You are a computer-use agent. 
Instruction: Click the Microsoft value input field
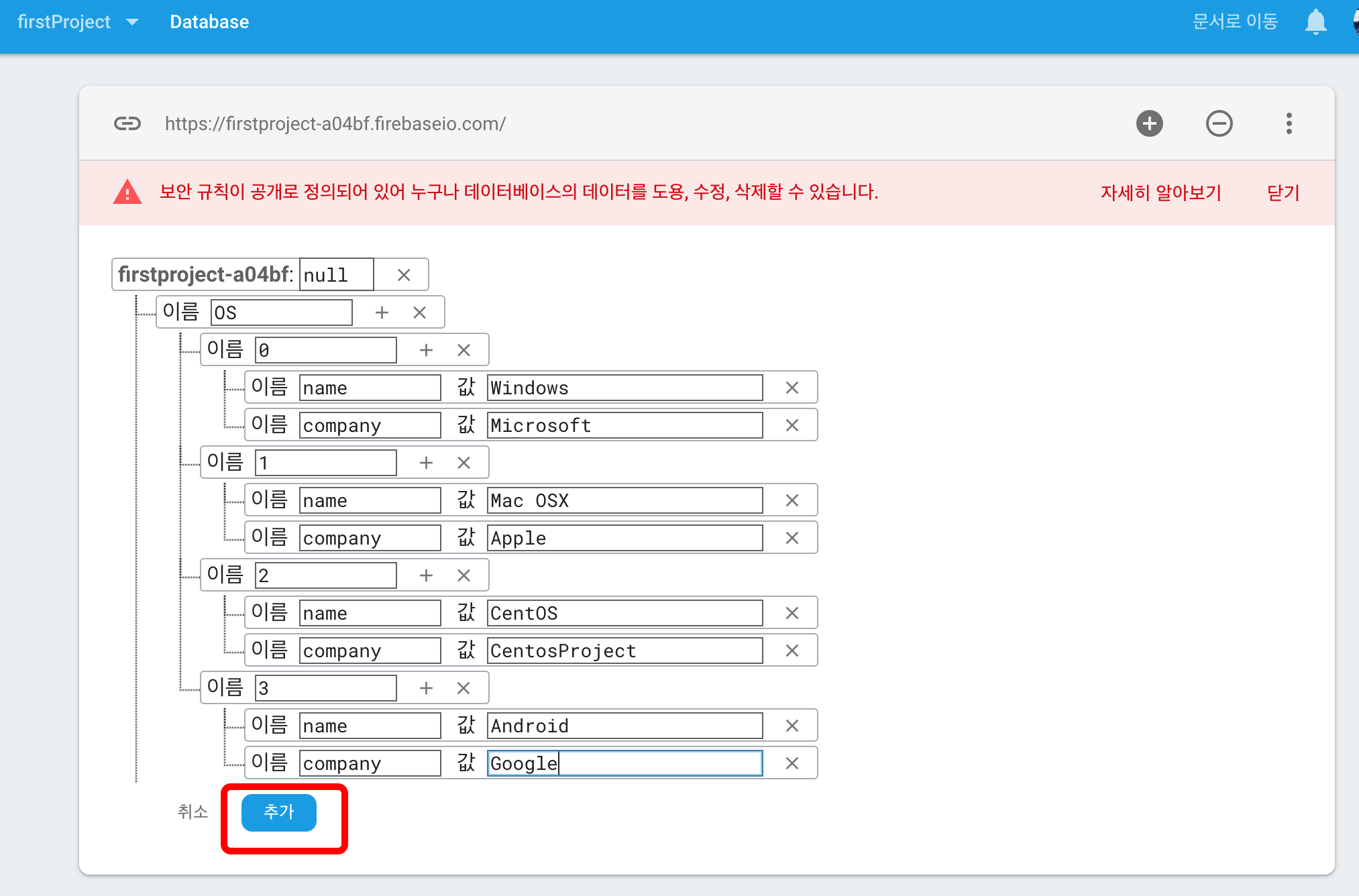624,425
